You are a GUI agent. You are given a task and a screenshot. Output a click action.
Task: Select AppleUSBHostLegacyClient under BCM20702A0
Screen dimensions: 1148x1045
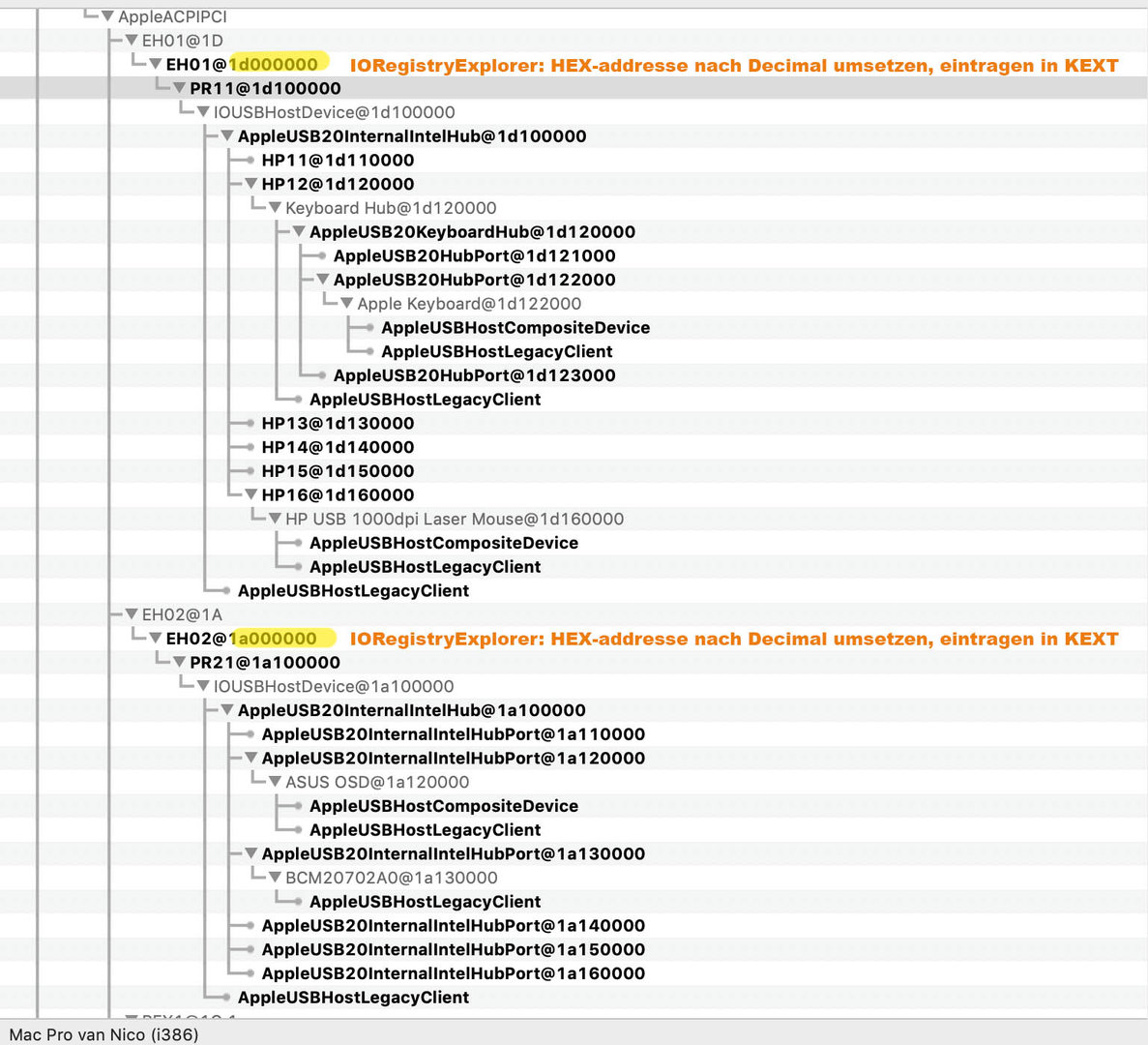pos(425,902)
